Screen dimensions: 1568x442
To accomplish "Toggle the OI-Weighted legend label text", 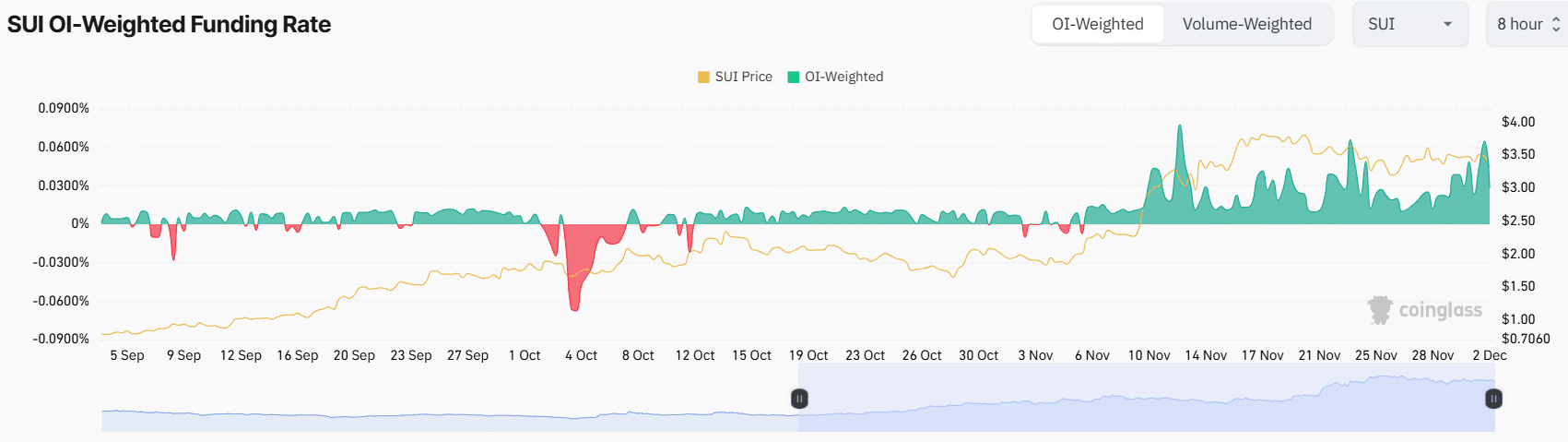I will coord(843,77).
